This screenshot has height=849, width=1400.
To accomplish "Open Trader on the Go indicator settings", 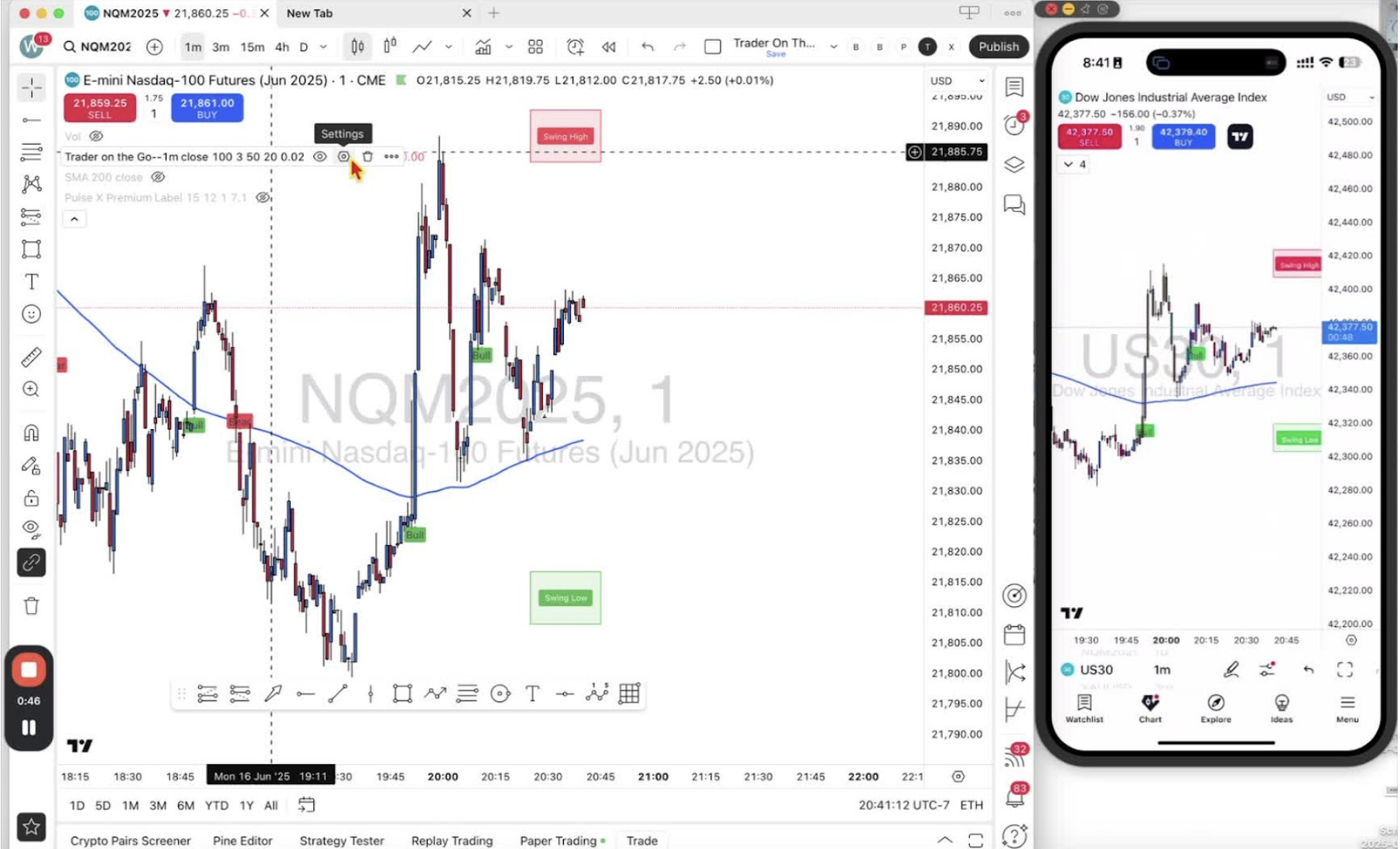I will coord(343,156).
